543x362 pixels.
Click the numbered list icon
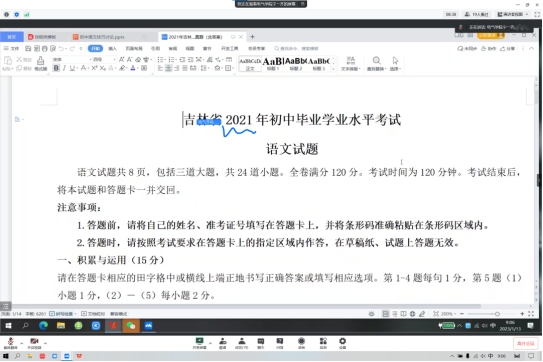click(172, 60)
